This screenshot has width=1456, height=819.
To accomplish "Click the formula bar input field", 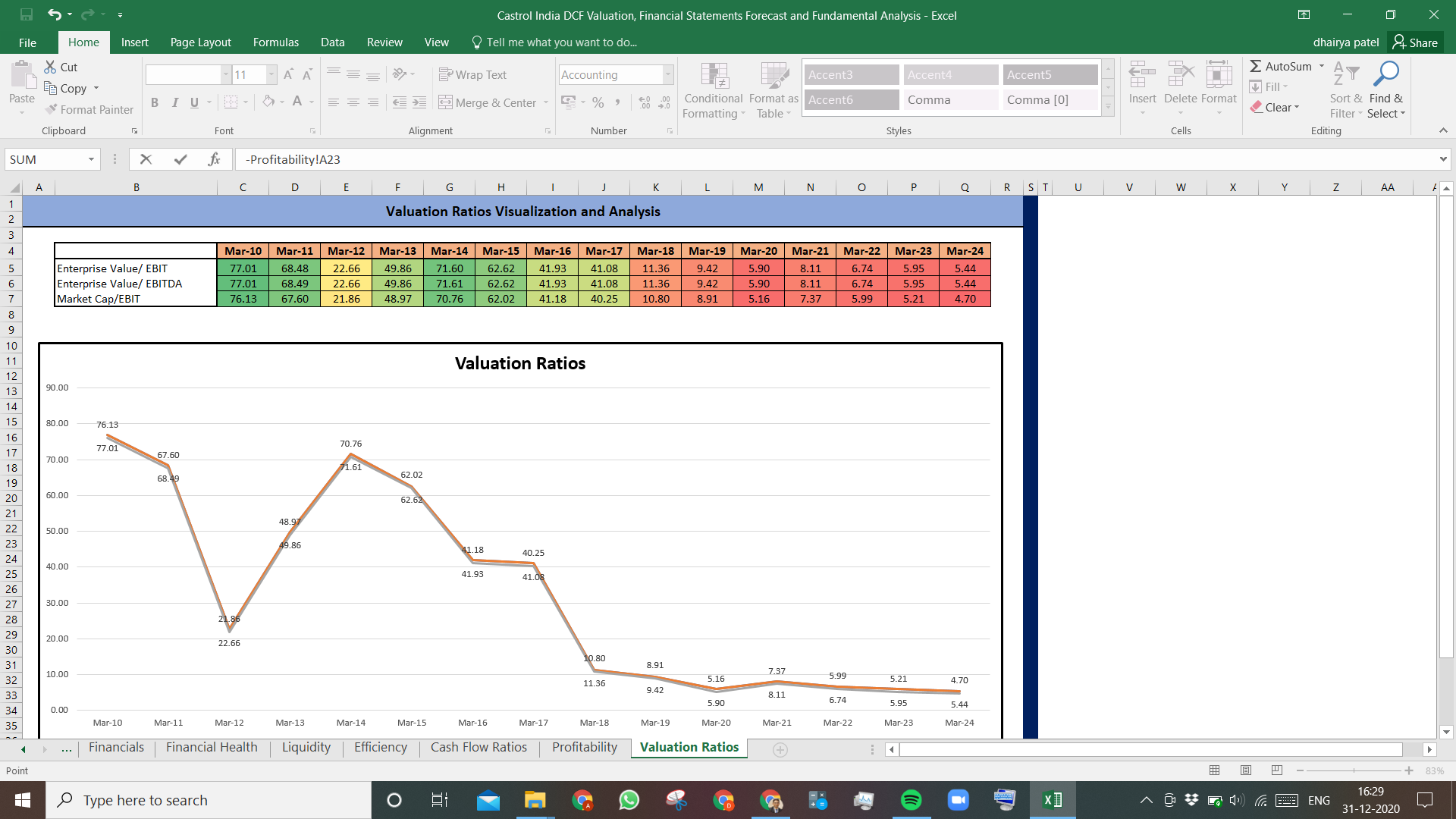I will (x=834, y=159).
